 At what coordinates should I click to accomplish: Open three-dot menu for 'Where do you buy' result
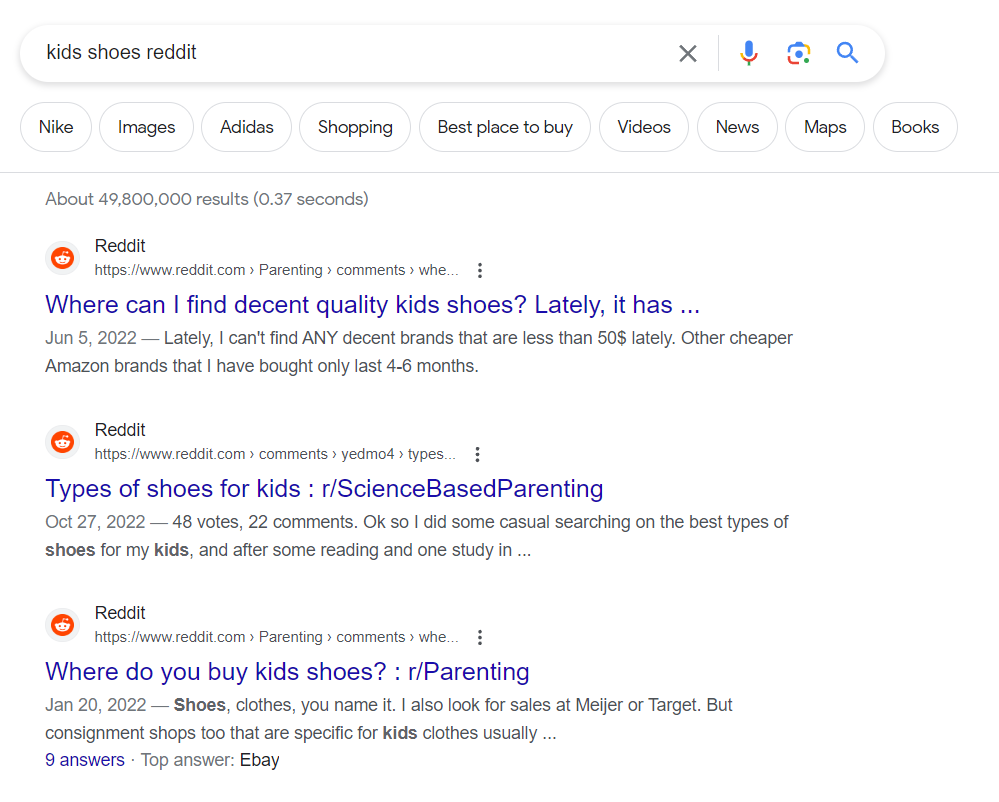click(x=480, y=637)
